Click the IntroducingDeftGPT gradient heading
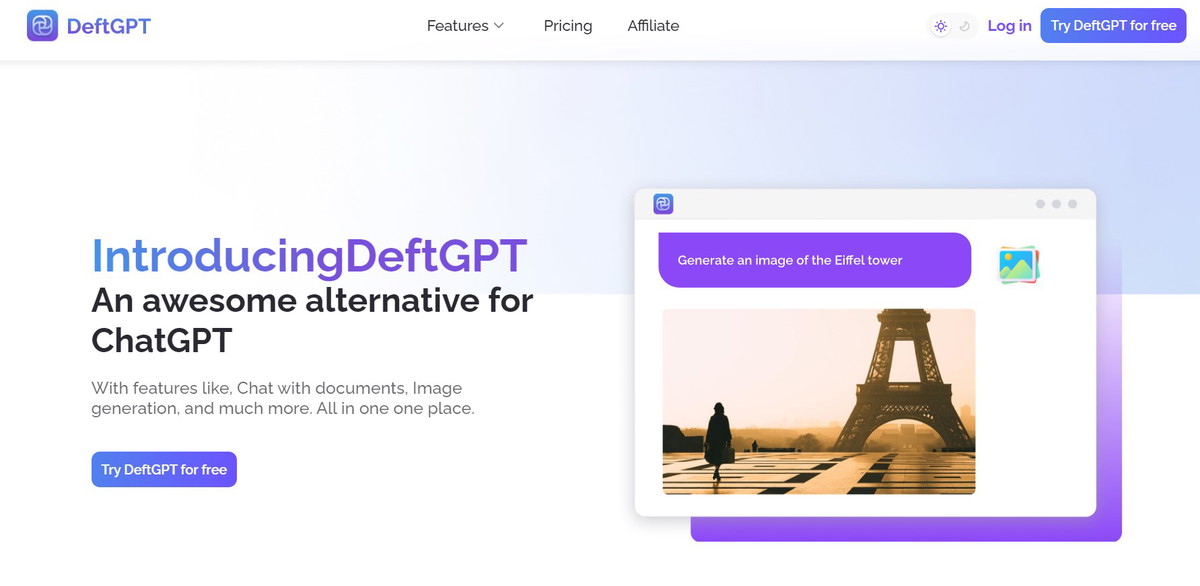 pos(309,256)
